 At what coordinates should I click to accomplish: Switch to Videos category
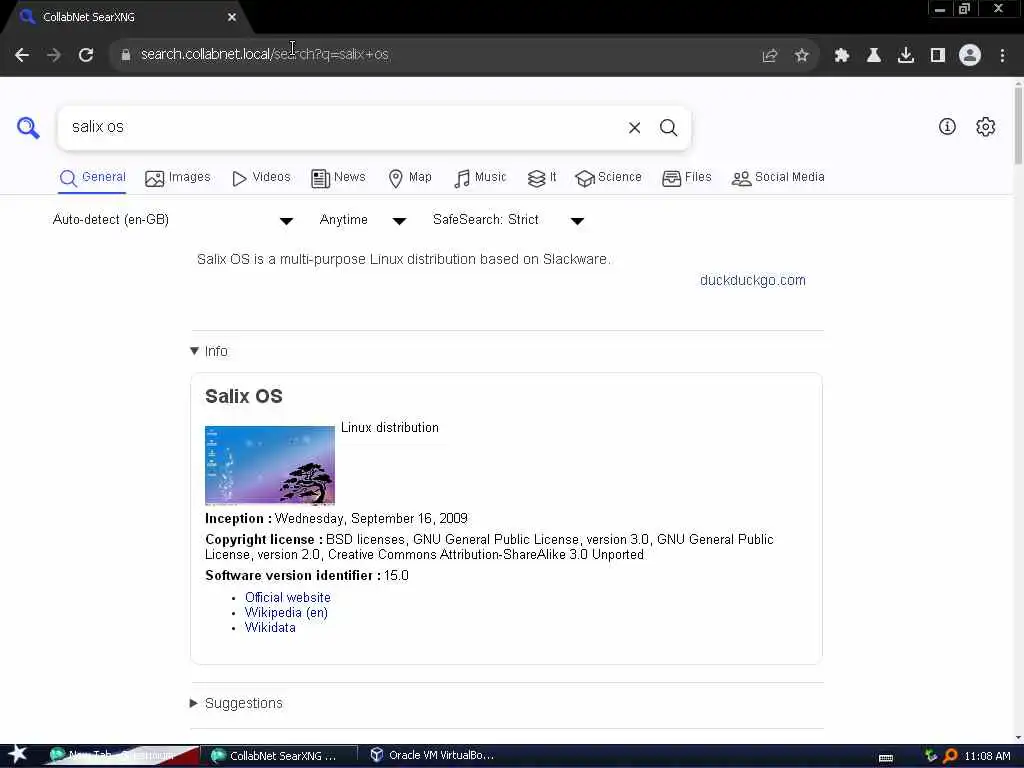[261, 178]
